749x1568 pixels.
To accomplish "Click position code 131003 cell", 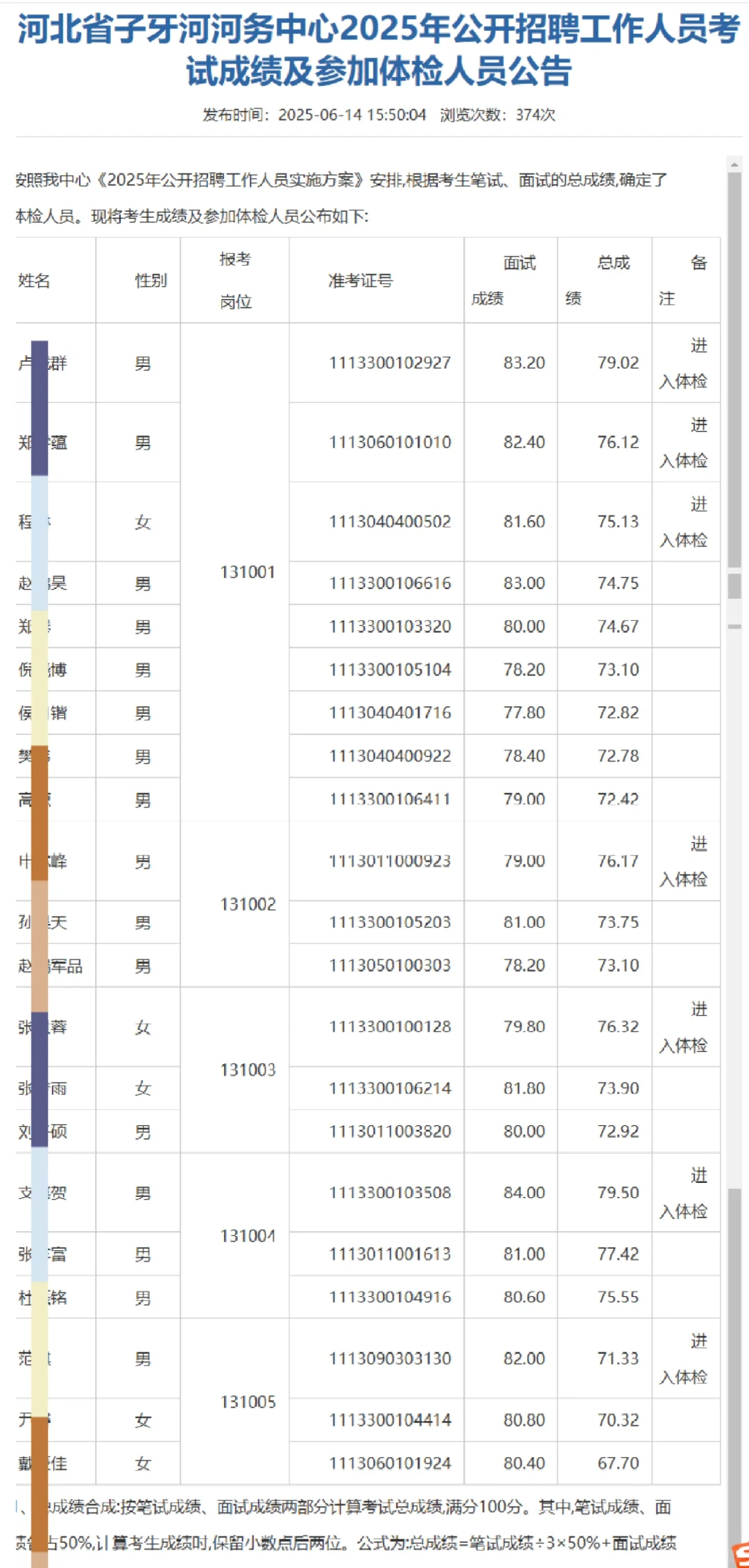I will pyautogui.click(x=248, y=1070).
